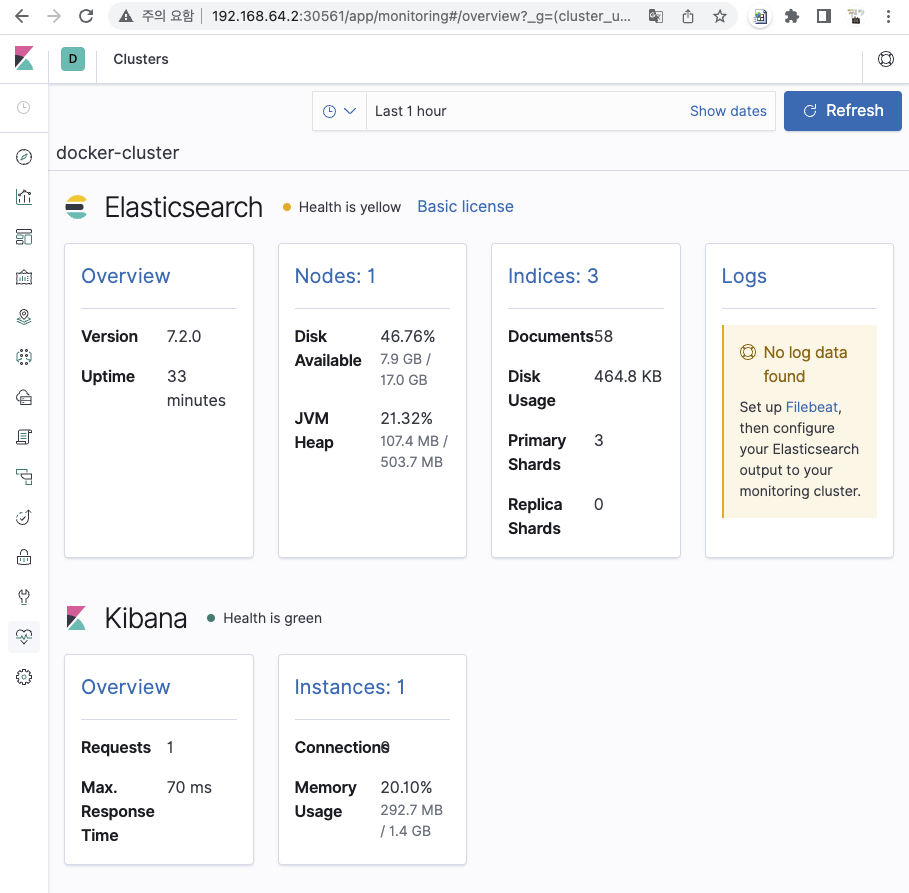Click the 'Health is yellow' status text
Screen dimensions: 909x893
point(350,207)
